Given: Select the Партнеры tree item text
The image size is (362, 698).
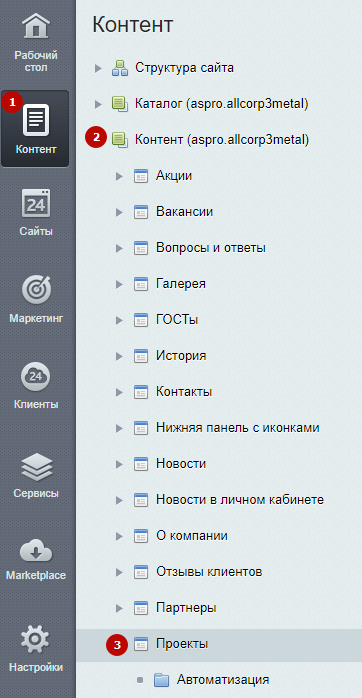Looking at the screenshot, I should coord(186,608).
